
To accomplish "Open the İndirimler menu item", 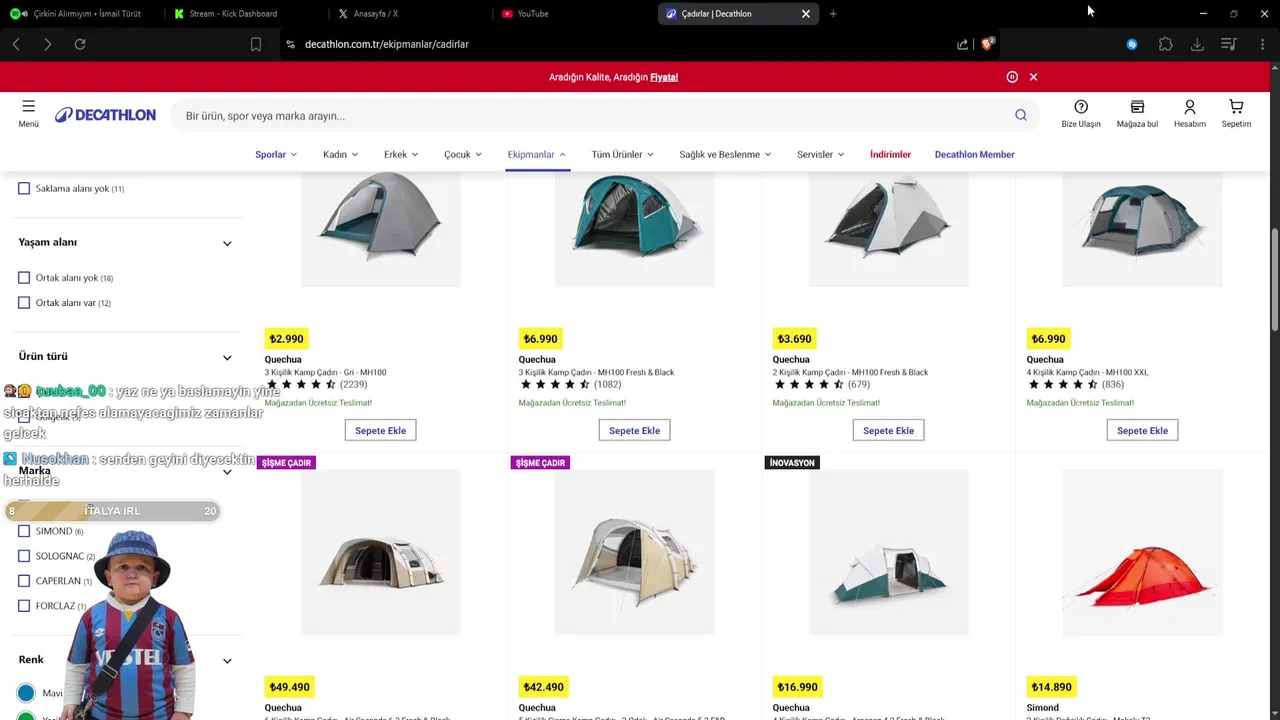I will pyautogui.click(x=890, y=155).
